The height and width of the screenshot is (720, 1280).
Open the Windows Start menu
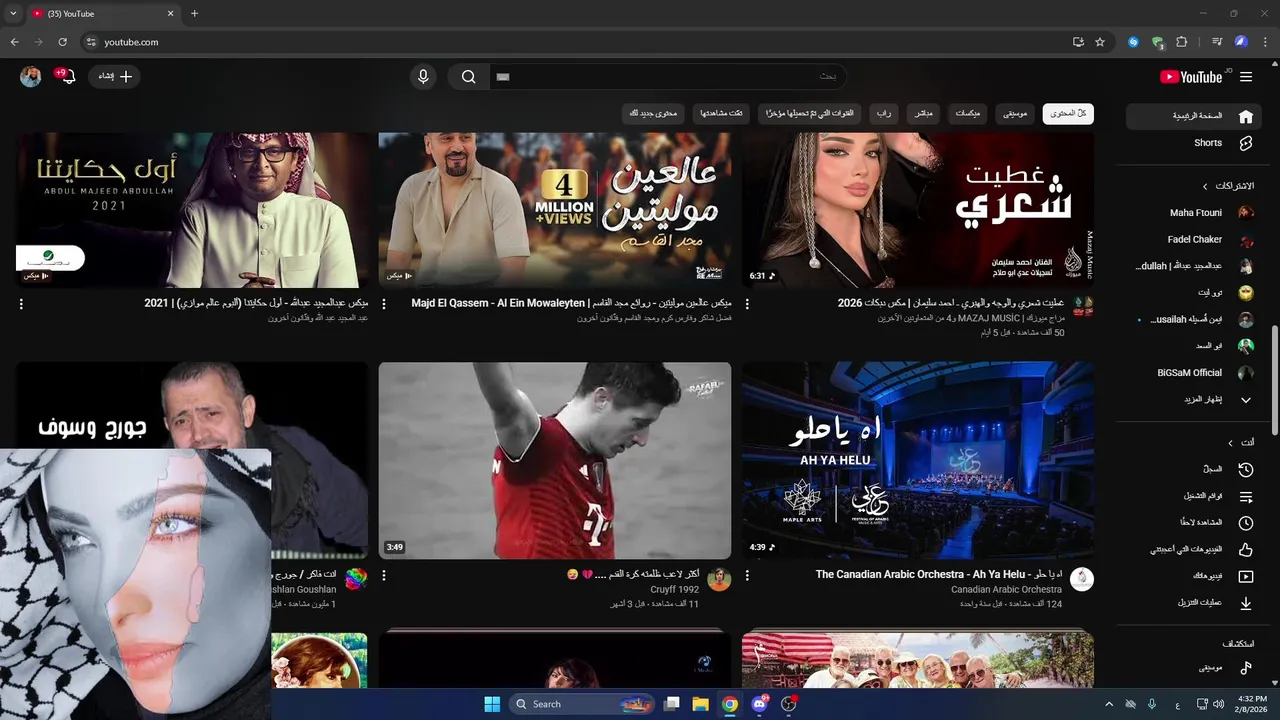(x=492, y=704)
